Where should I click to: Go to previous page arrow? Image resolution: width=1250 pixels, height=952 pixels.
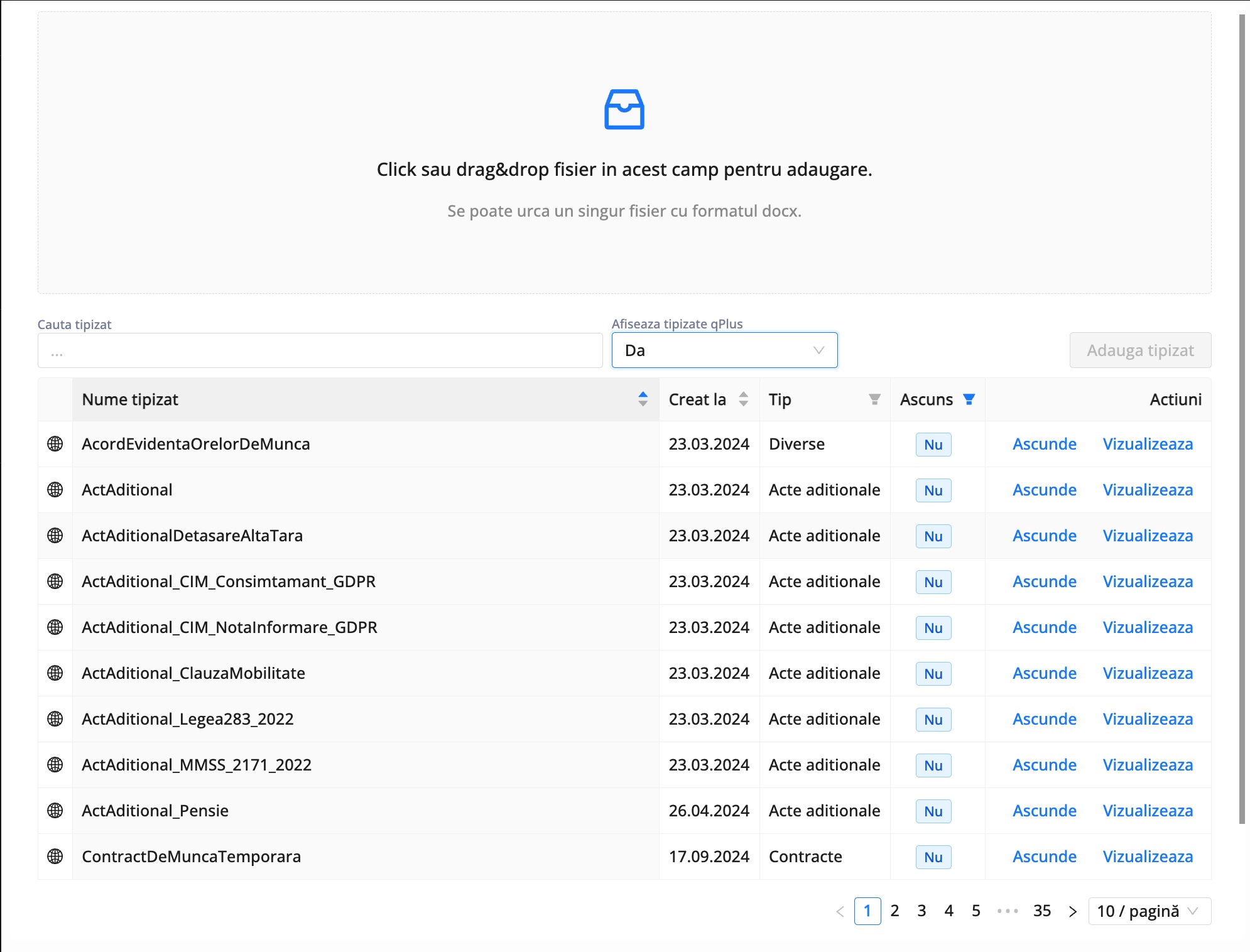tap(840, 911)
